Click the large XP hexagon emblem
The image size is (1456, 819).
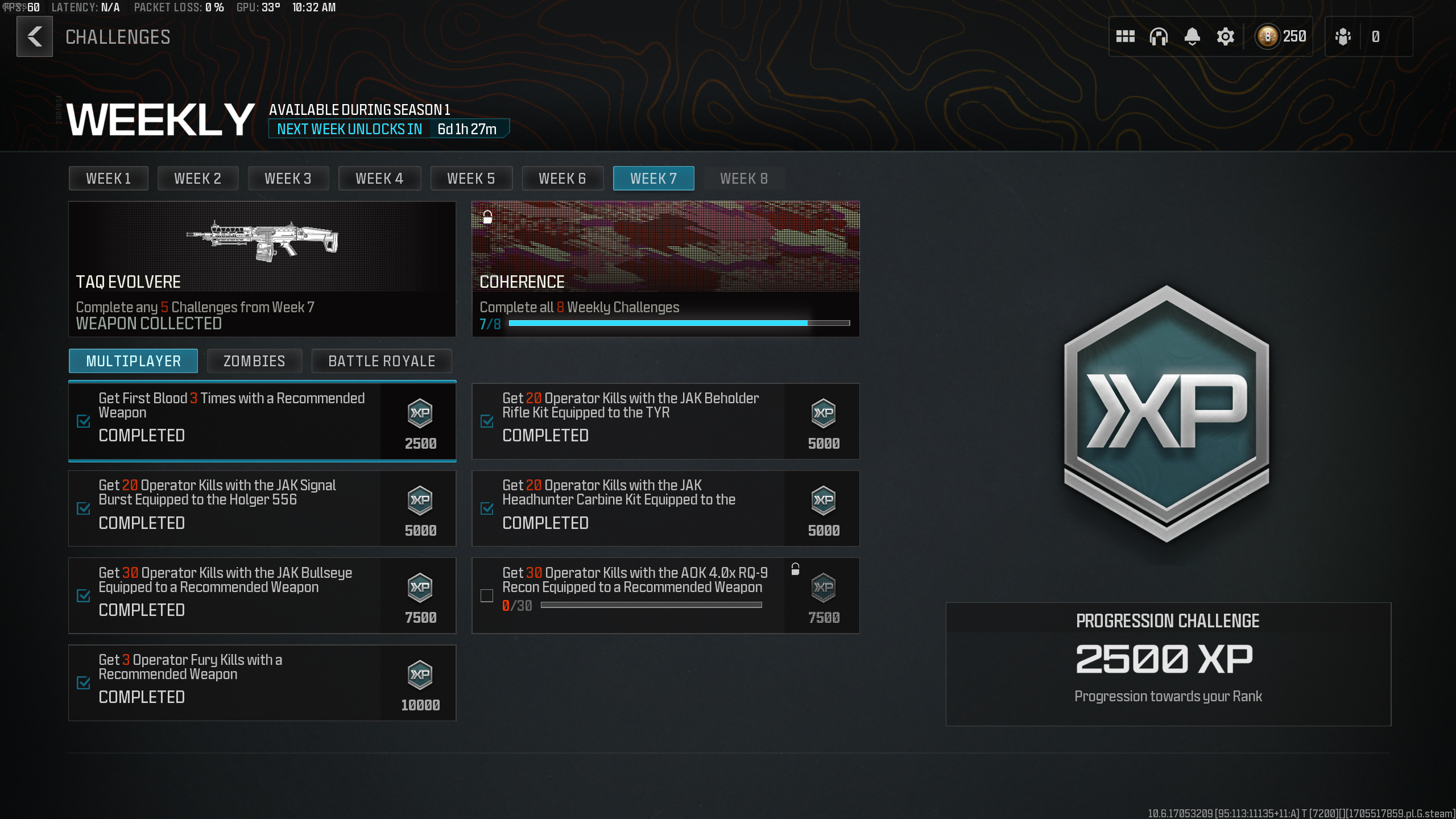pyautogui.click(x=1167, y=414)
